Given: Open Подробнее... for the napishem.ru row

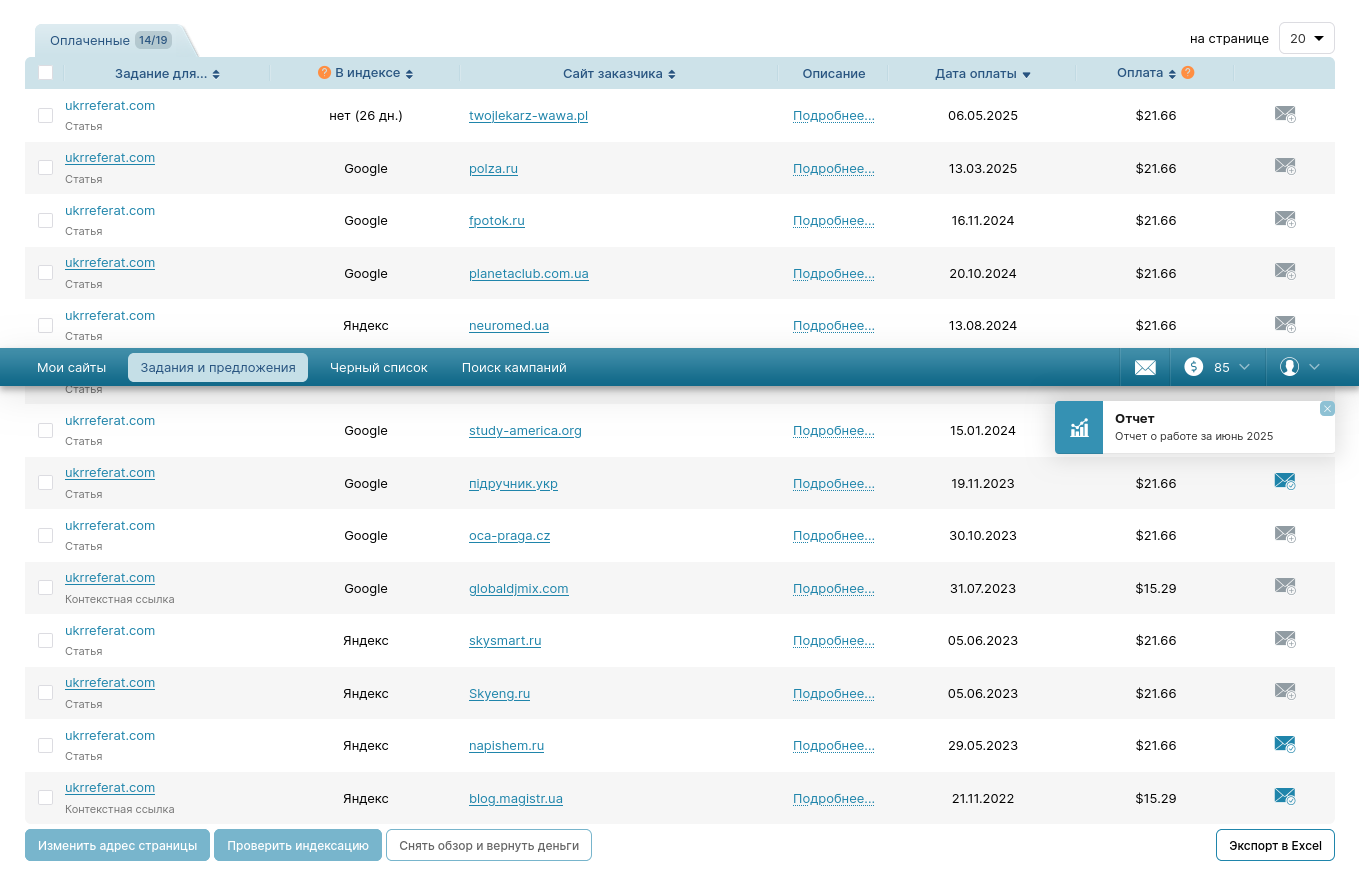Looking at the screenshot, I should coord(834,746).
